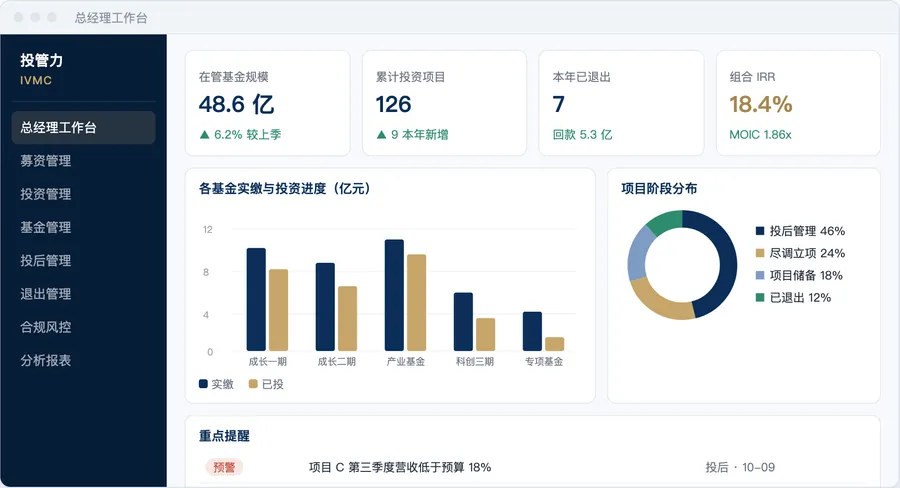This screenshot has width=900, height=488.
Task: Click the 成长一期 navy 实缴 bar
Action: tap(256, 300)
